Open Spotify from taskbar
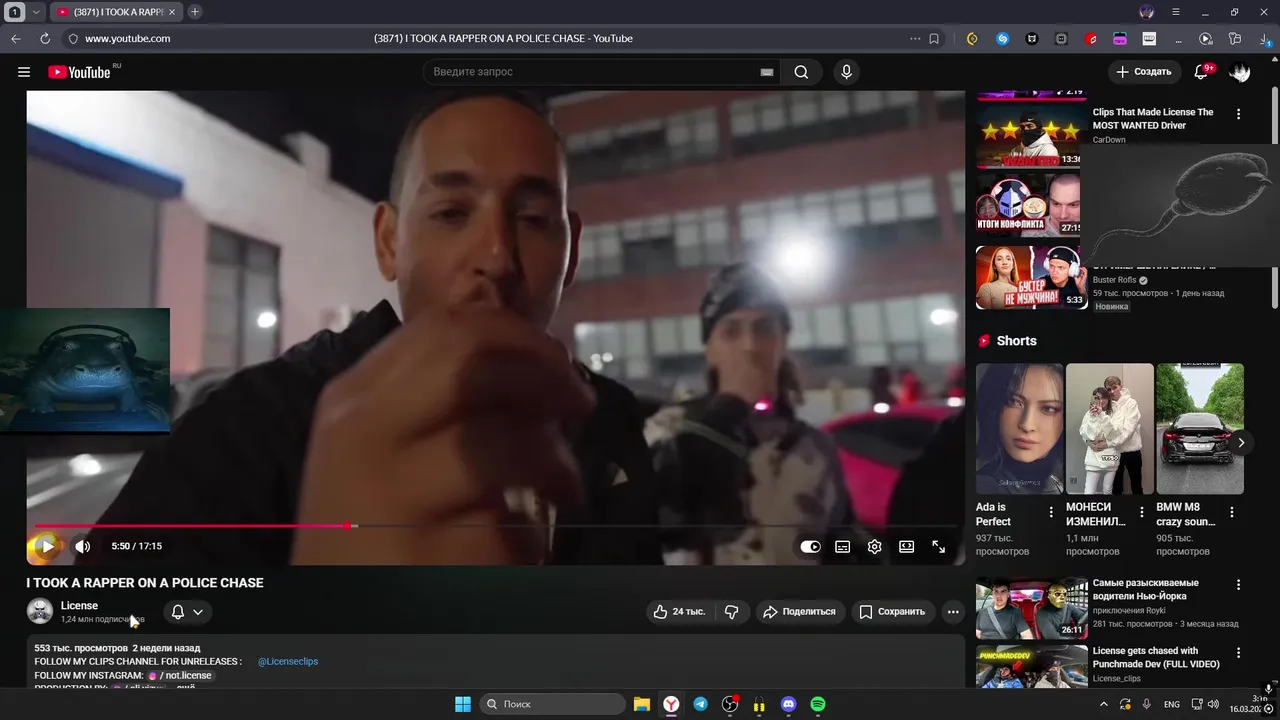This screenshot has height=720, width=1280. click(818, 704)
